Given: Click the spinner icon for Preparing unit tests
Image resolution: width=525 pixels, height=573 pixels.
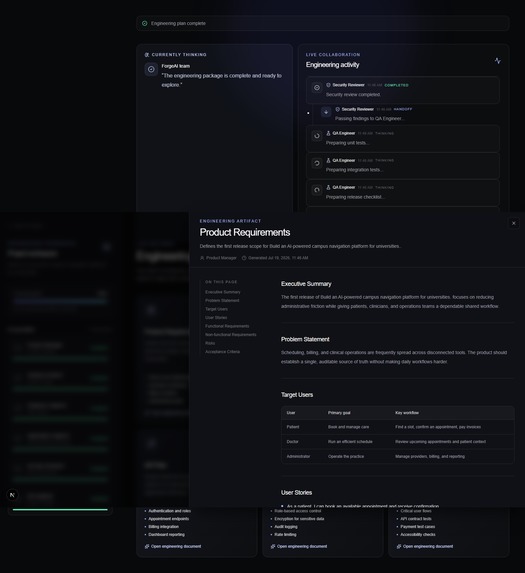Looking at the screenshot, I should (317, 136).
